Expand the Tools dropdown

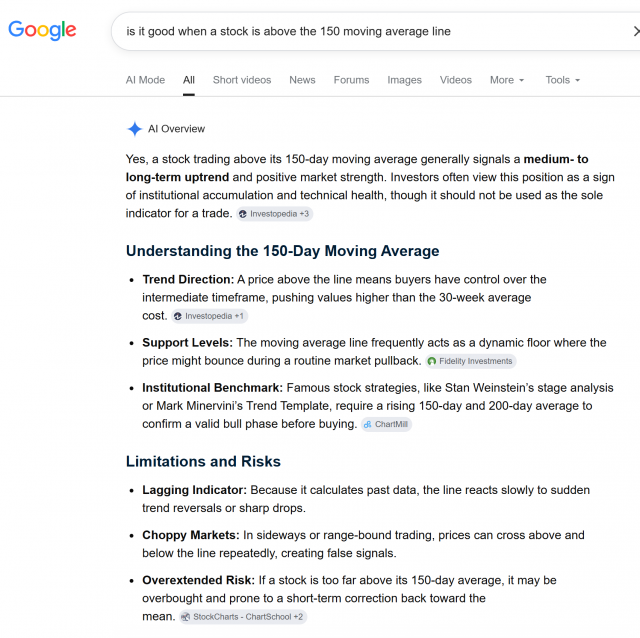click(x=562, y=80)
